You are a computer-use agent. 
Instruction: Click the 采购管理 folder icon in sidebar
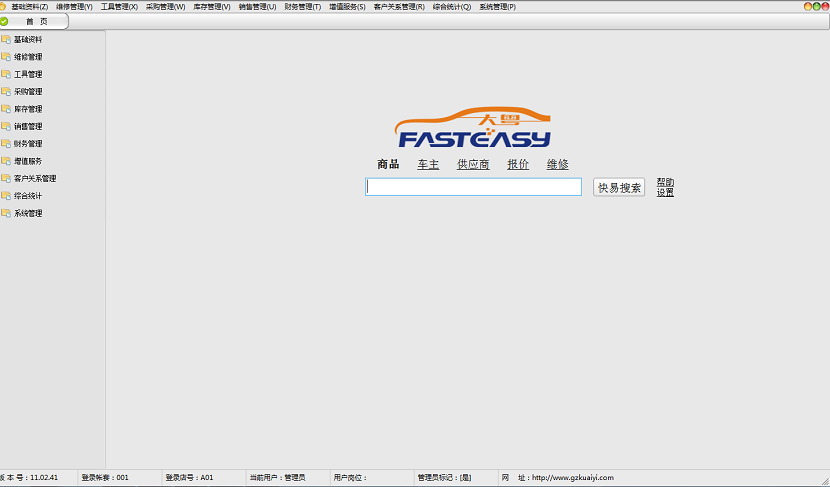(6, 92)
